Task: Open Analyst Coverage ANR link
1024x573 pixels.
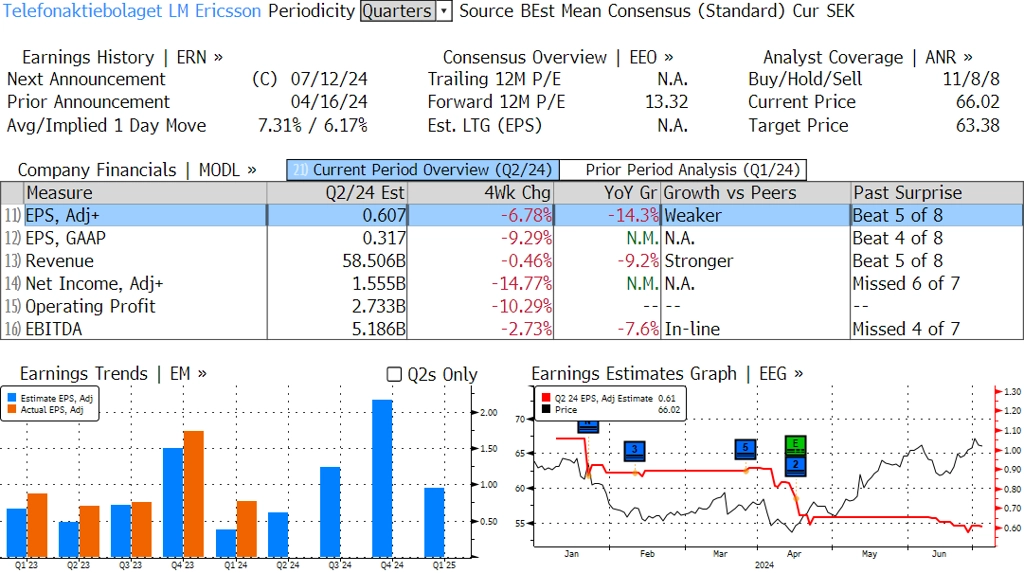Action: (867, 57)
